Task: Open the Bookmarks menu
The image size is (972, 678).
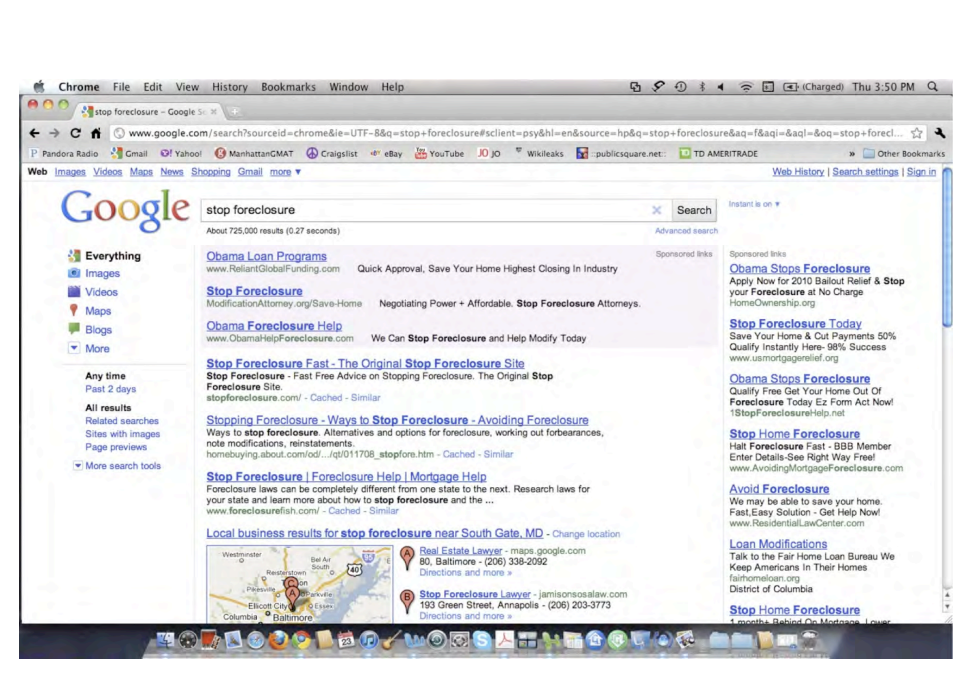Action: click(288, 87)
